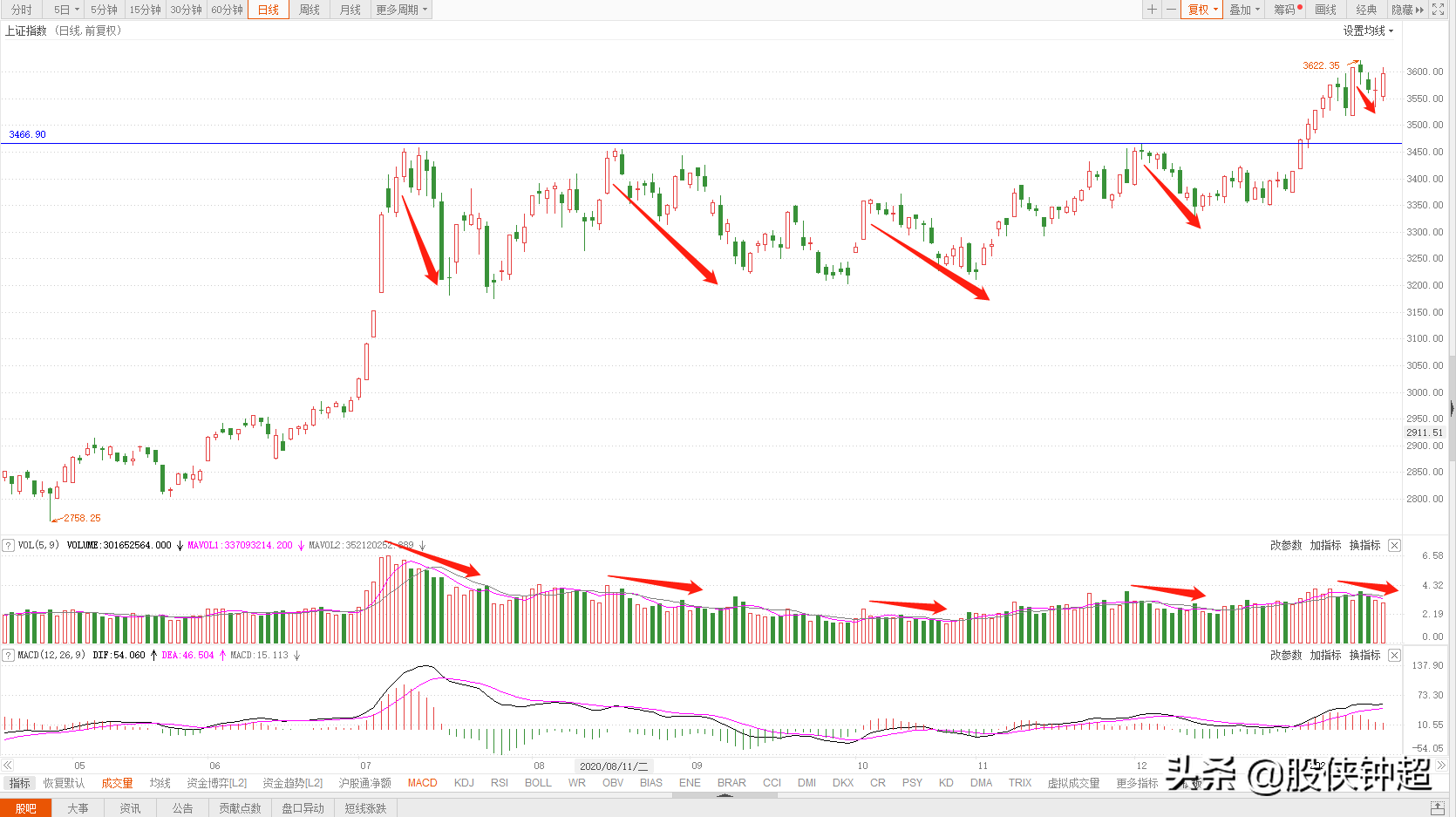Click the 指标 indicator button
Screen dimensions: 1456x817
(x=19, y=783)
